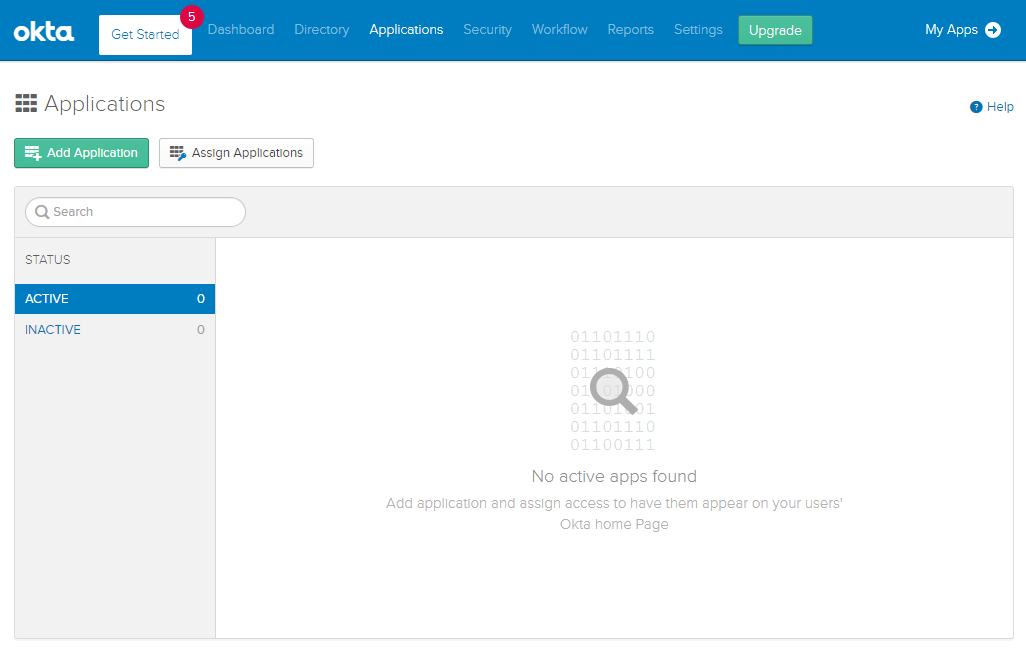Viewport: 1026px width, 654px height.
Task: Select the Add Application icon
Action: coord(33,152)
